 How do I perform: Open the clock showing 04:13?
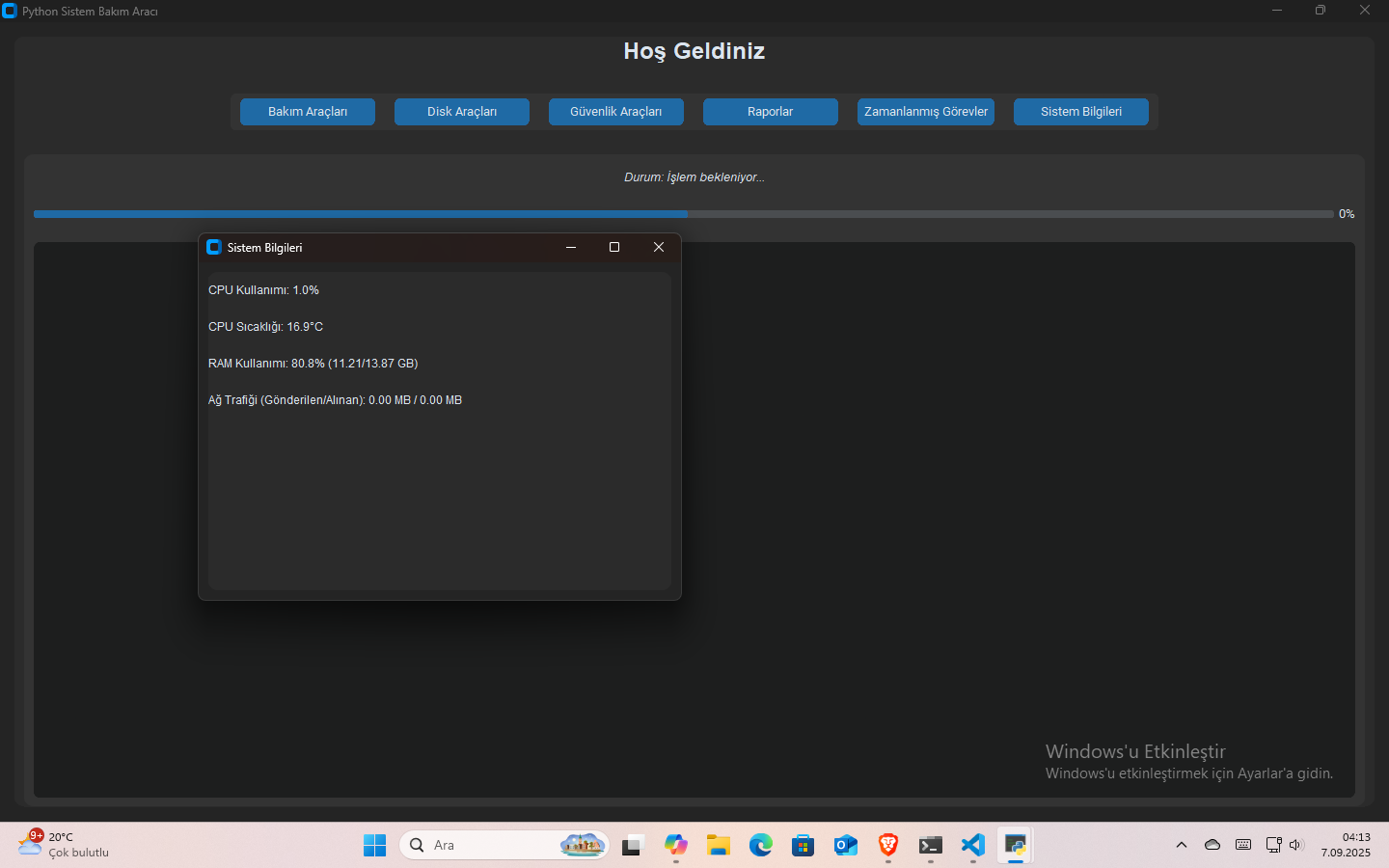pyautogui.click(x=1346, y=845)
